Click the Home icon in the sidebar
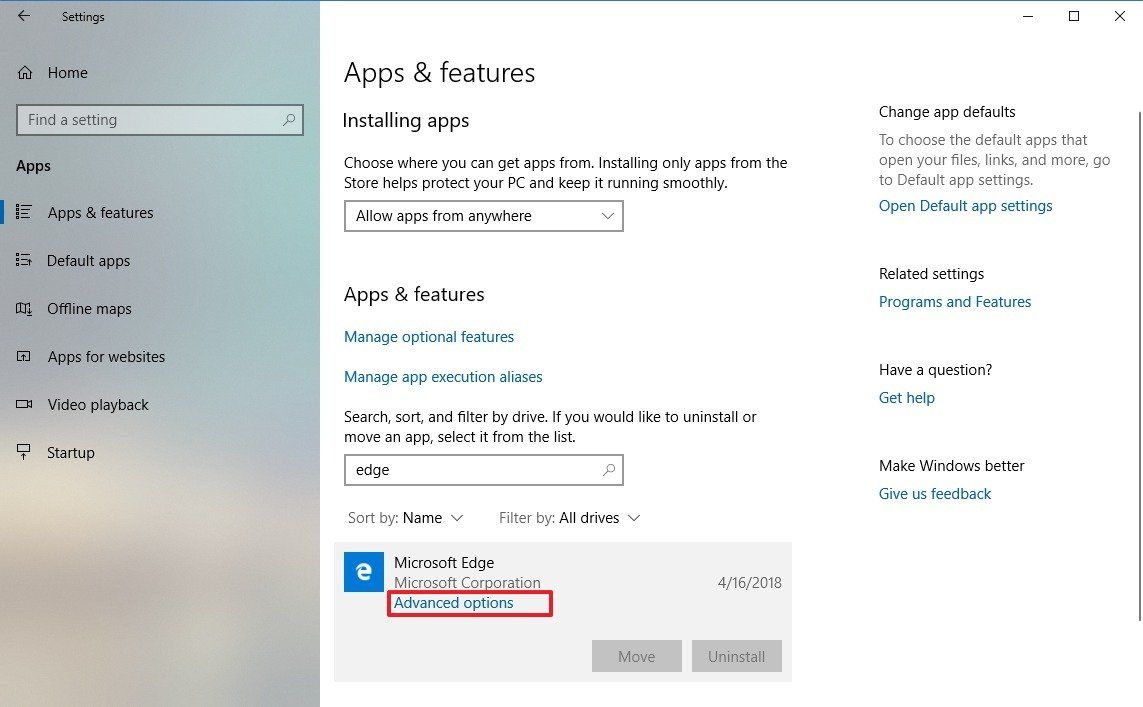1143x707 pixels. [23, 72]
